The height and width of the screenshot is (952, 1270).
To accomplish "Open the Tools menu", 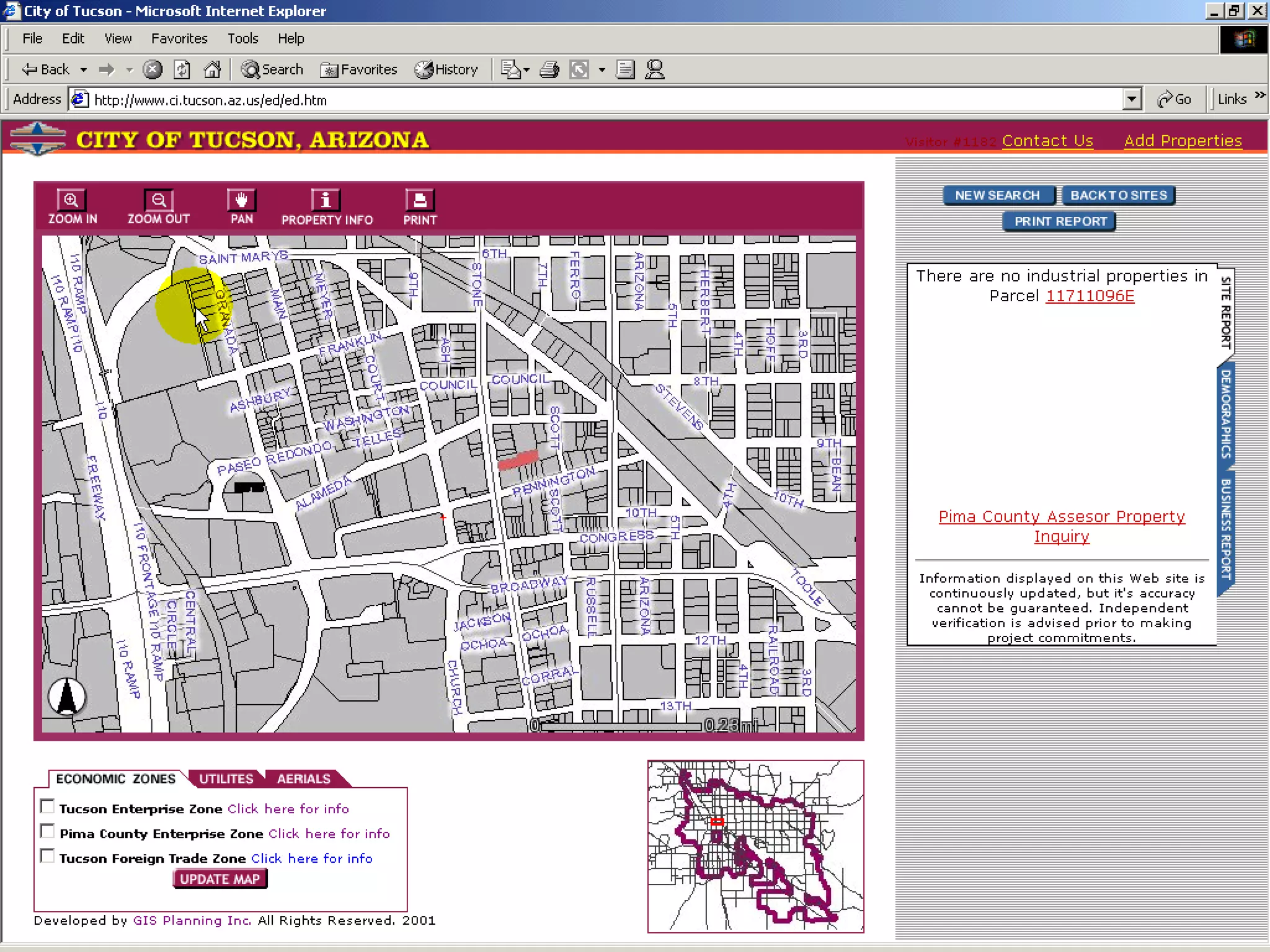I will (x=242, y=38).
